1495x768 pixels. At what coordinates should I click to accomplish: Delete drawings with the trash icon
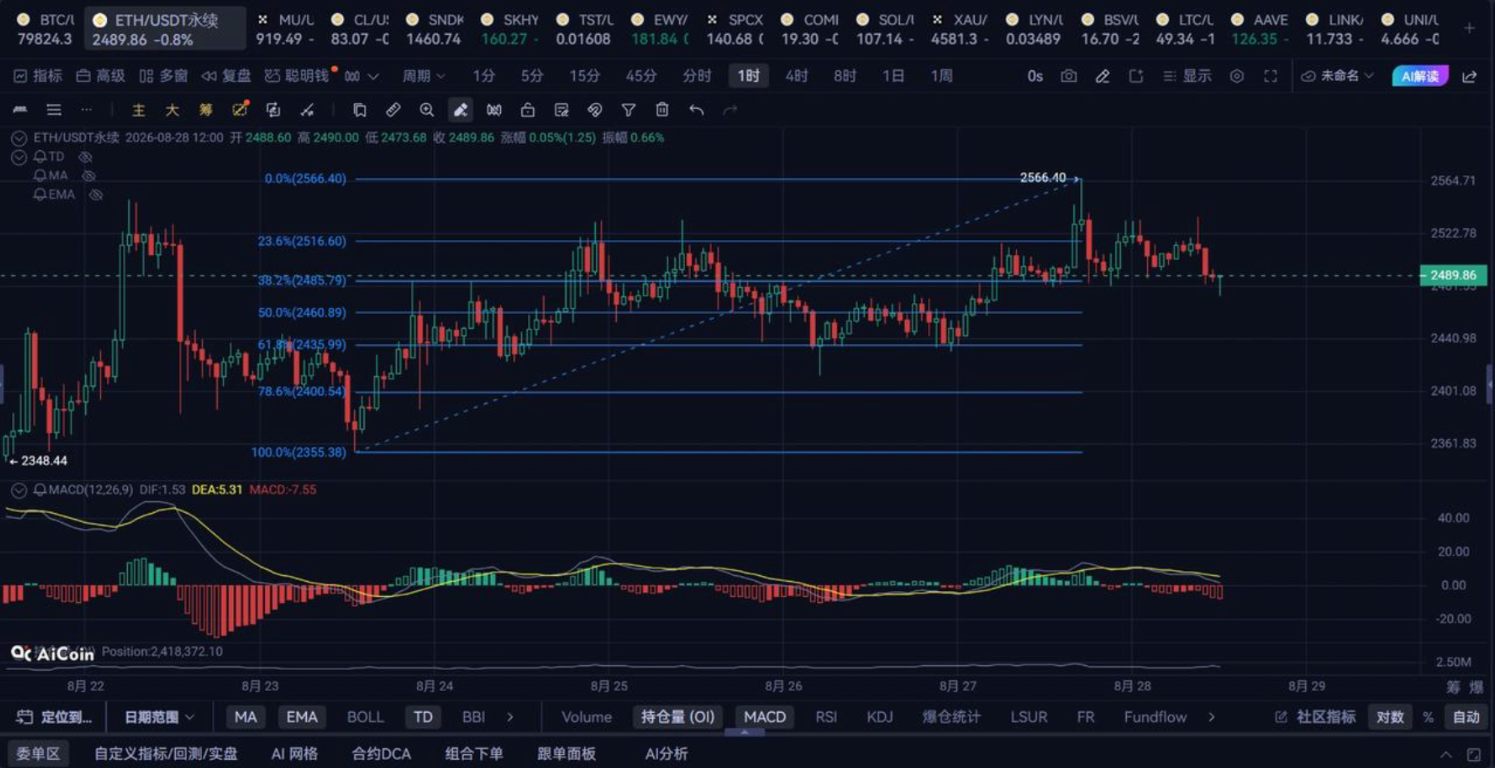[x=662, y=110]
